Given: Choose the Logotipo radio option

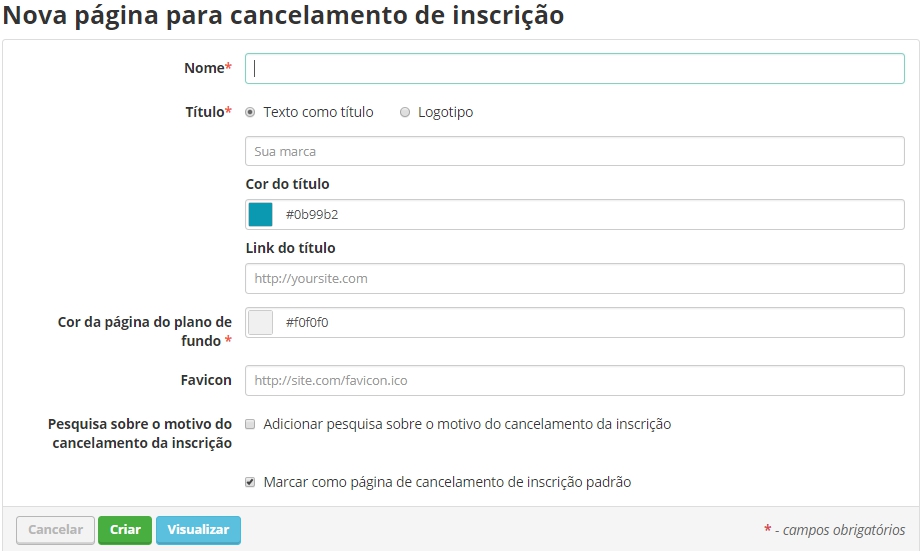Looking at the screenshot, I should [405, 112].
